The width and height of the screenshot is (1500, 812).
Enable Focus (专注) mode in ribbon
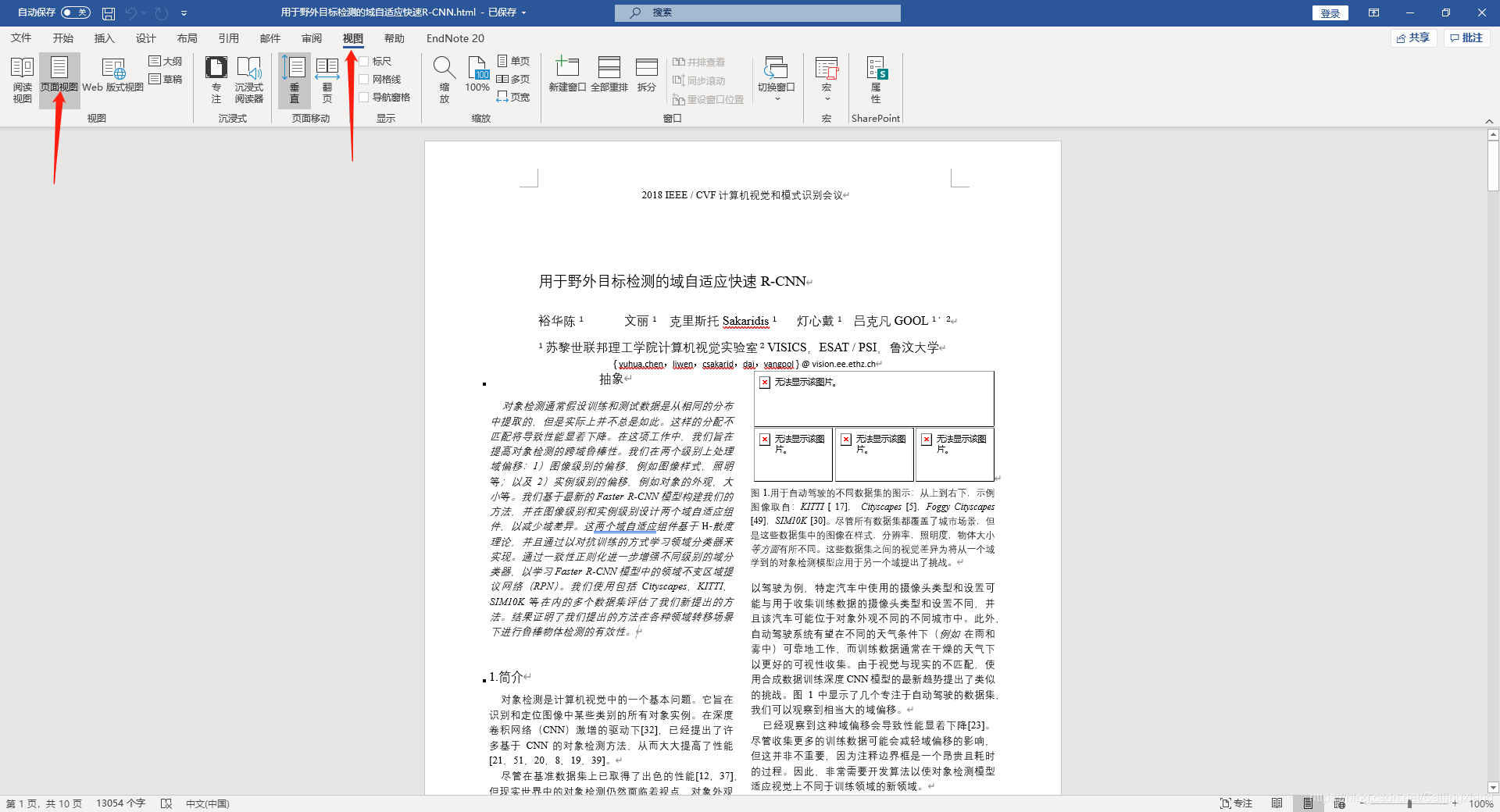click(216, 80)
